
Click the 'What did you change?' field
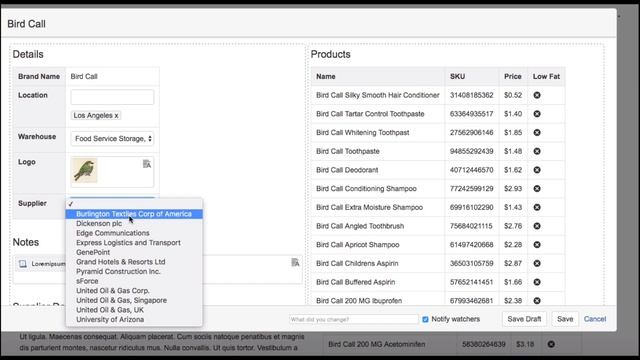[353, 319]
